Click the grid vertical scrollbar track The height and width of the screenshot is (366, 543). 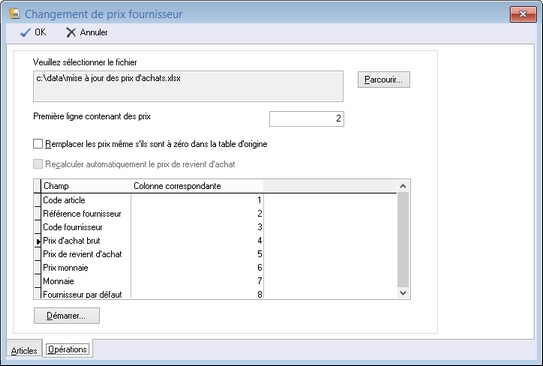click(403, 240)
